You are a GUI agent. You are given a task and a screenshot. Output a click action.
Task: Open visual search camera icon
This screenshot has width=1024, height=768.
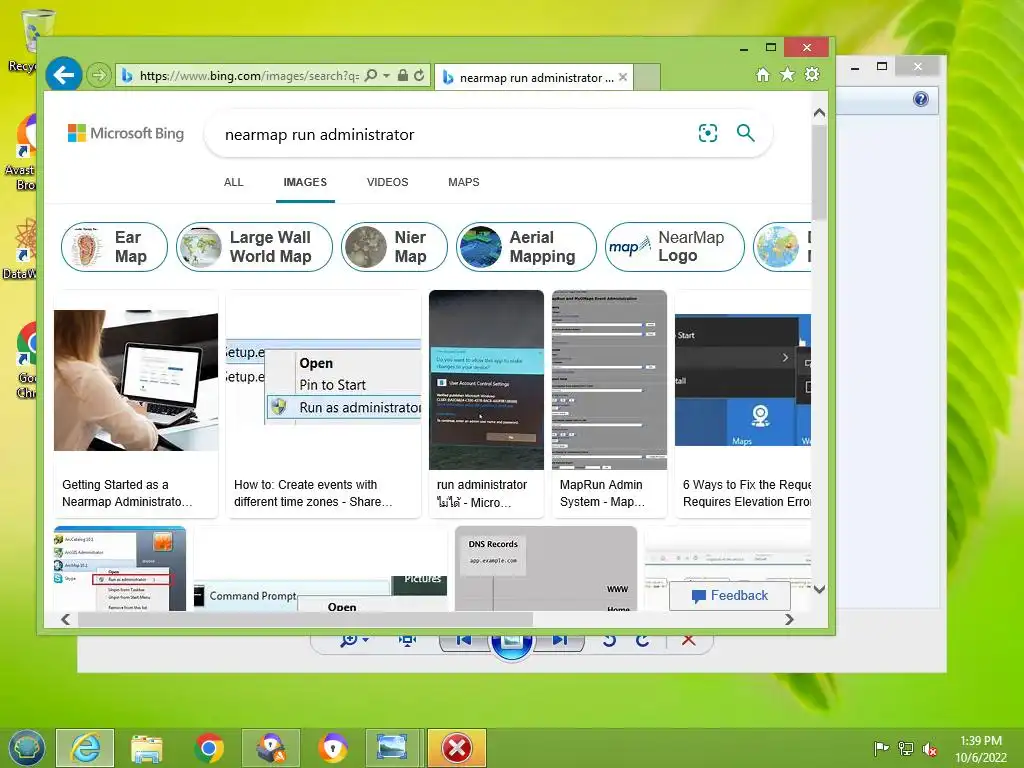[708, 133]
